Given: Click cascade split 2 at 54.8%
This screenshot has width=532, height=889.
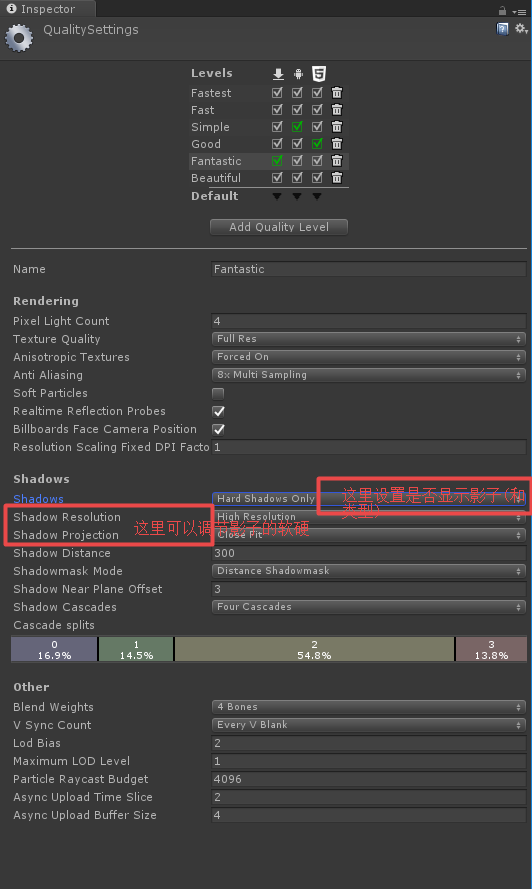Looking at the screenshot, I should pyautogui.click(x=314, y=650).
